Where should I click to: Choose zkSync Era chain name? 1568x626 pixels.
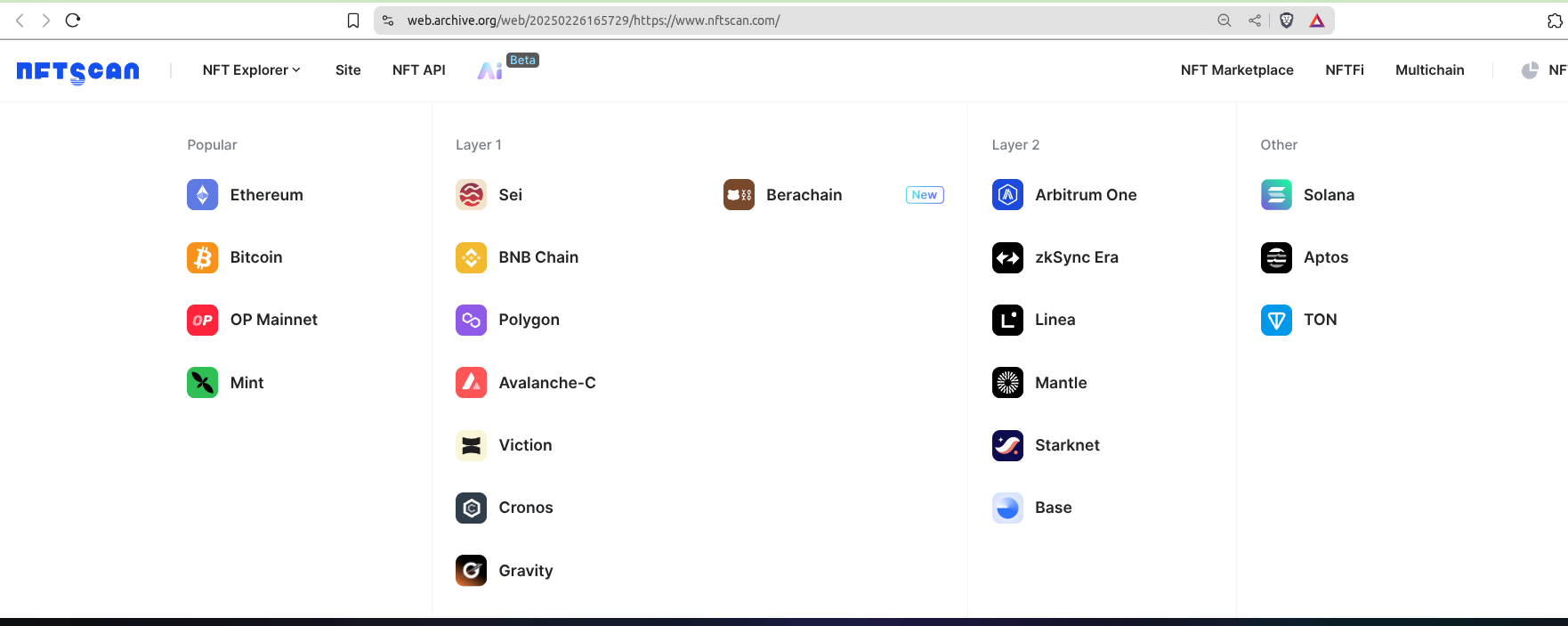pyautogui.click(x=1077, y=257)
